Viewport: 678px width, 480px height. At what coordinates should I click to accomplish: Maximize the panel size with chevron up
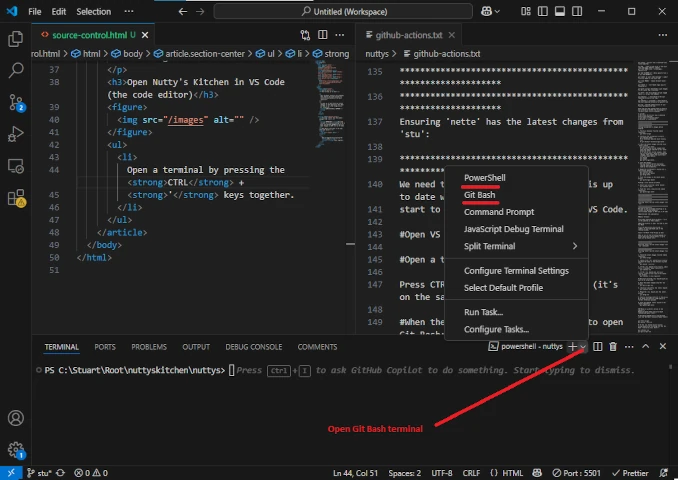point(646,346)
